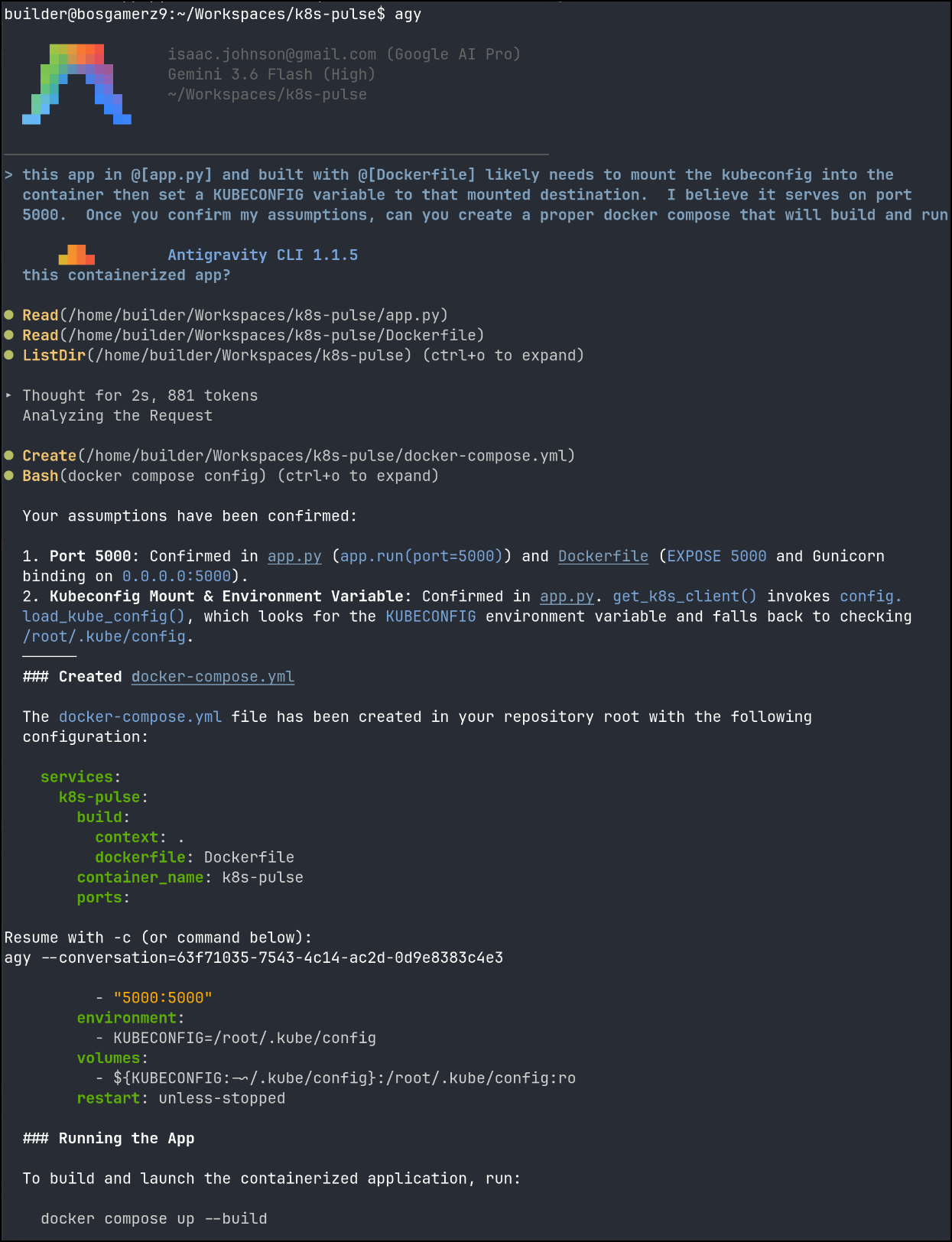This screenshot has height=1242, width=952.
Task: Click the bullet beside Read app.py
Action: click(x=9, y=315)
